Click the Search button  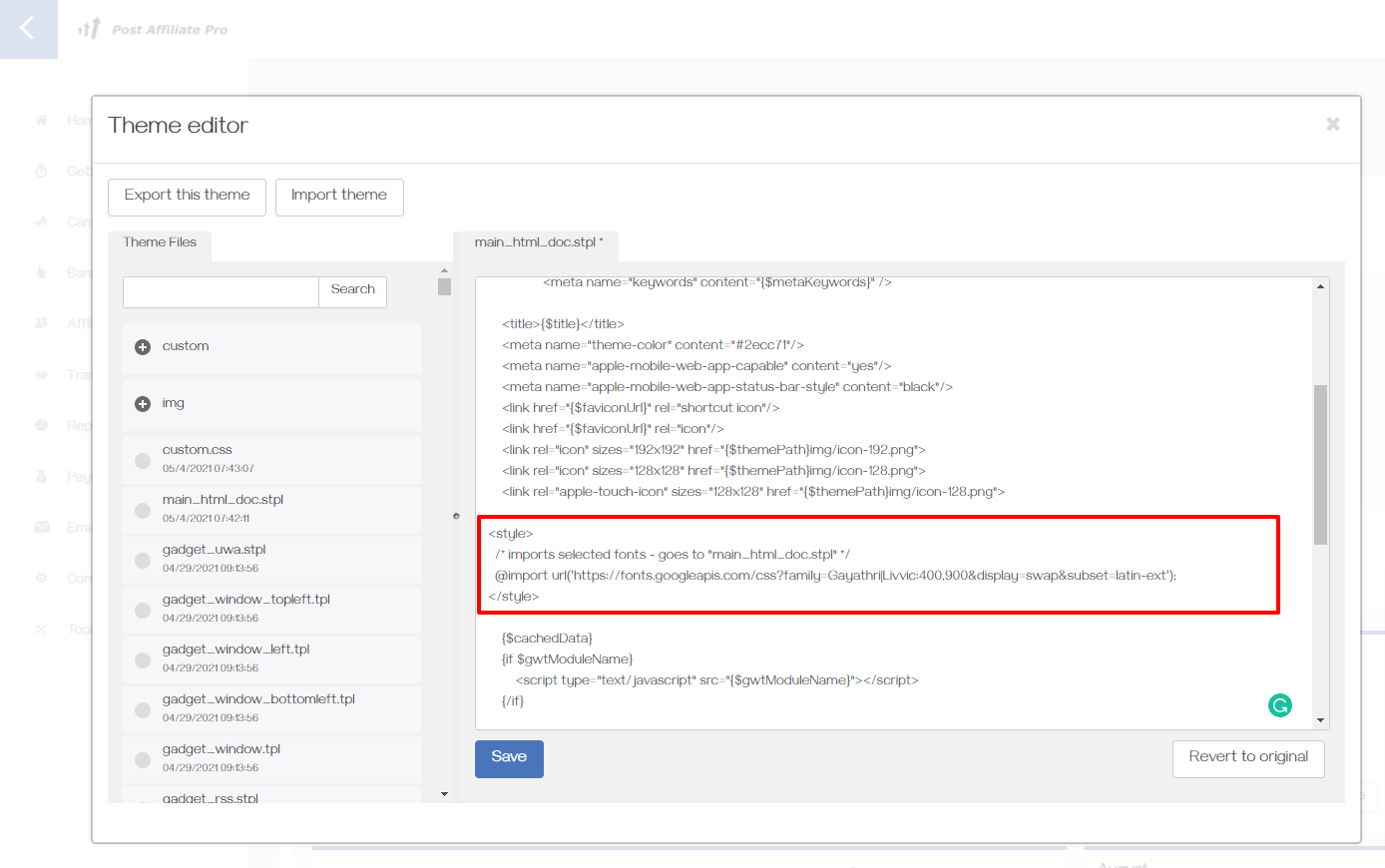[x=353, y=291]
